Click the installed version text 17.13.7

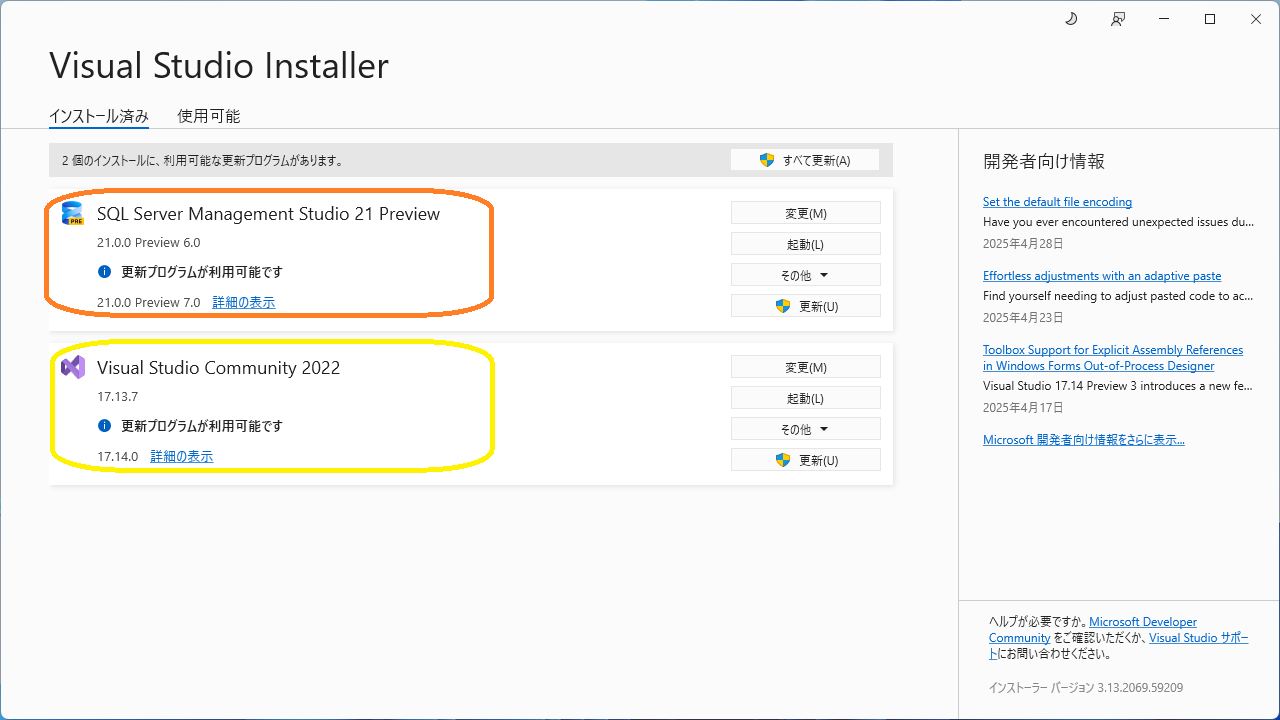117,396
